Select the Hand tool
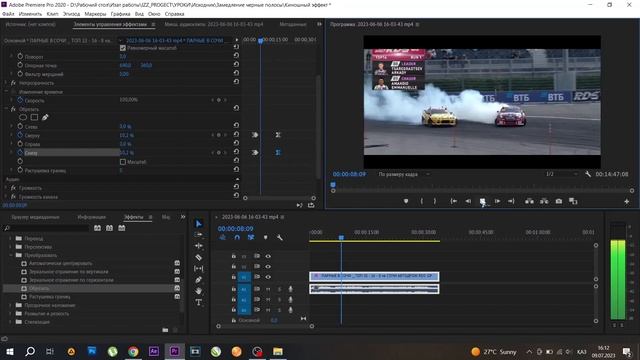This screenshot has height=360, width=640. 198,291
